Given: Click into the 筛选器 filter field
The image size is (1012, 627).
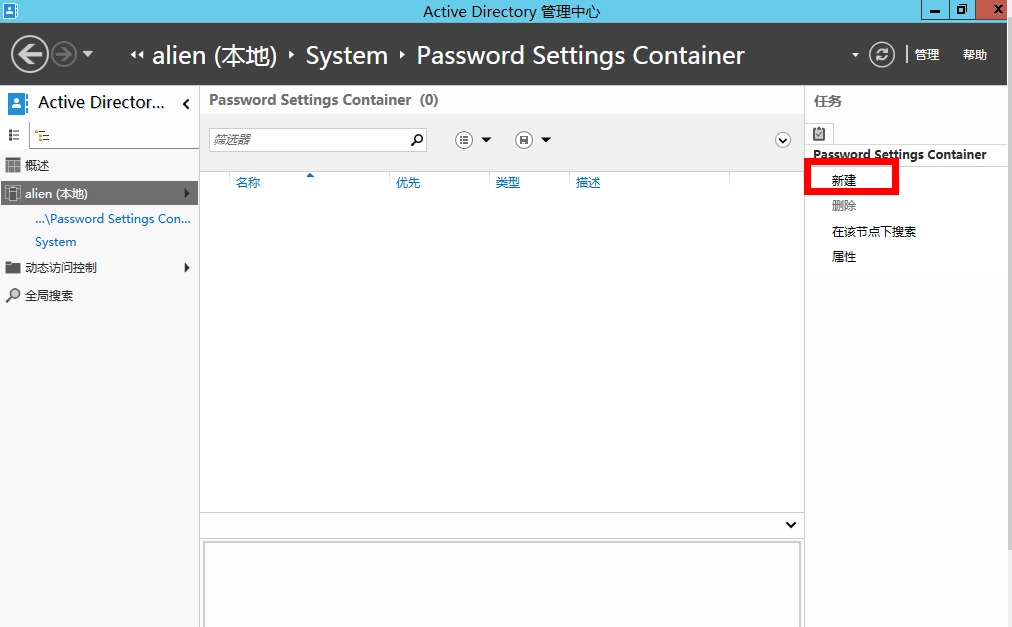Looking at the screenshot, I should point(308,140).
